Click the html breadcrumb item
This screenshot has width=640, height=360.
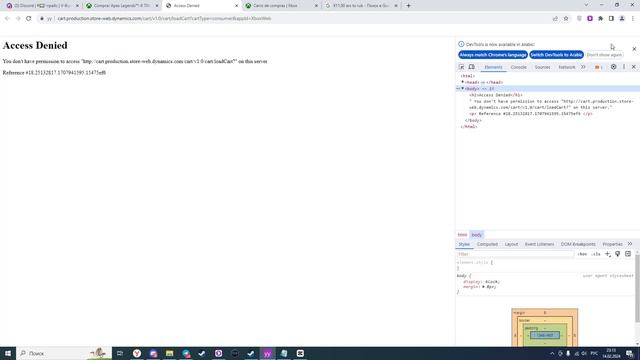tap(462, 235)
